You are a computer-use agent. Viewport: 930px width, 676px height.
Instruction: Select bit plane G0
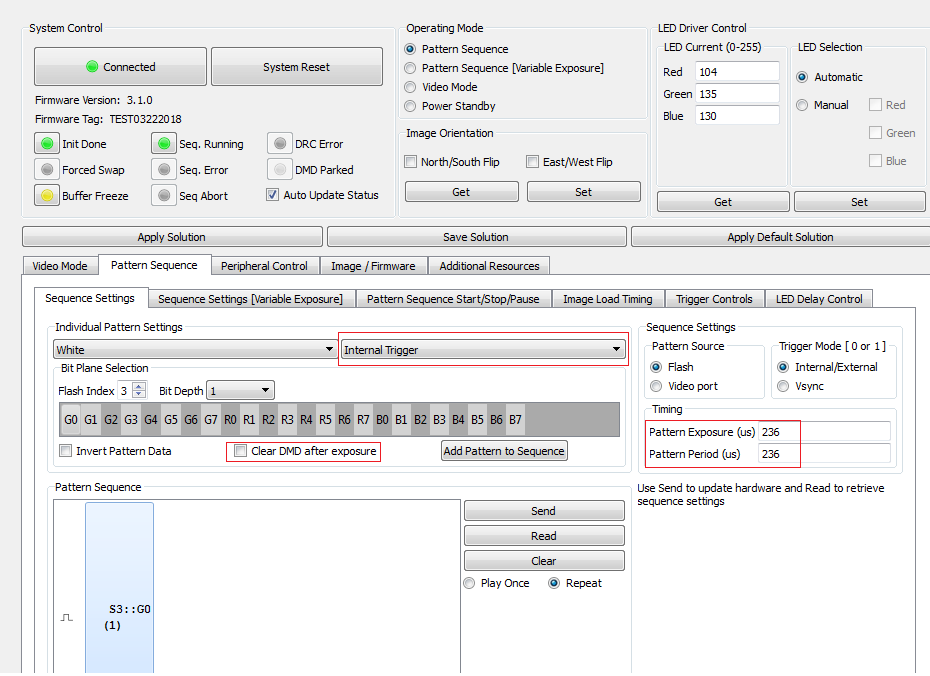(71, 420)
